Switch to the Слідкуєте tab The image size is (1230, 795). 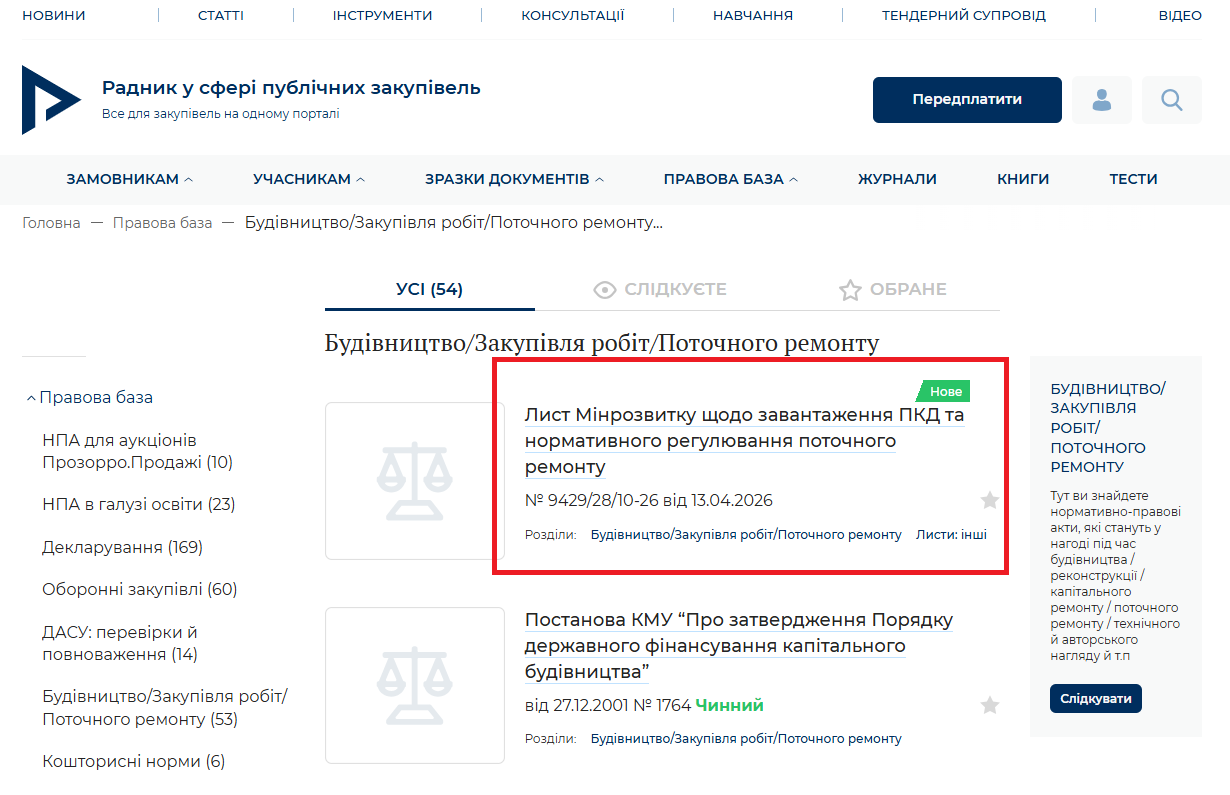660,290
